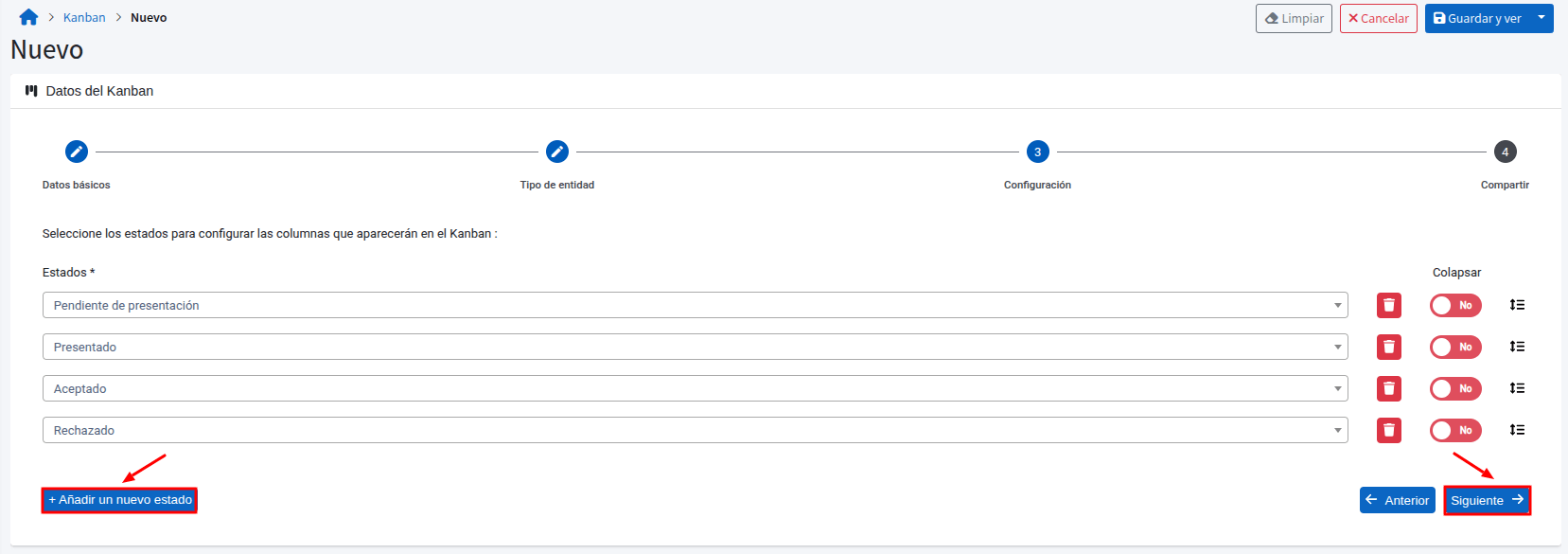
Task: Open the Pendiente de presentación state dropdown
Action: tap(695, 305)
